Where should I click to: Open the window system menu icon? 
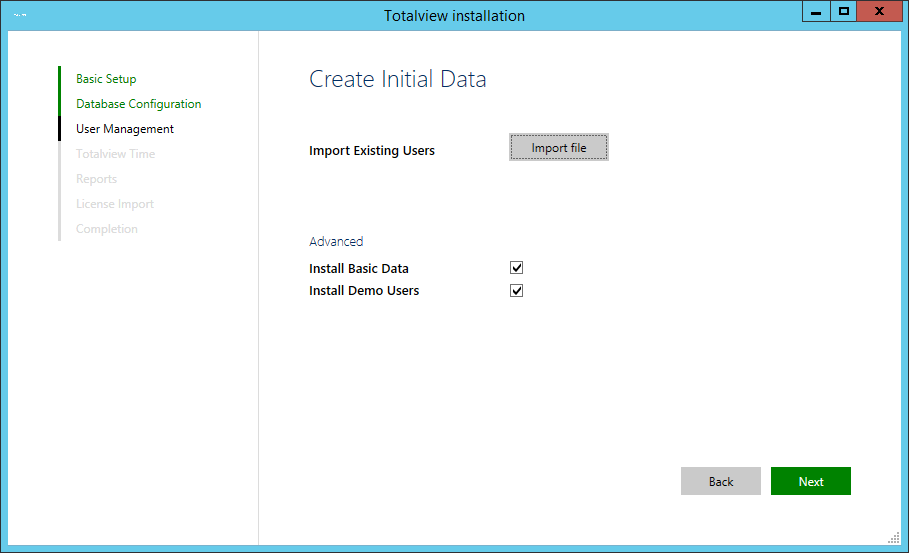[20, 15]
